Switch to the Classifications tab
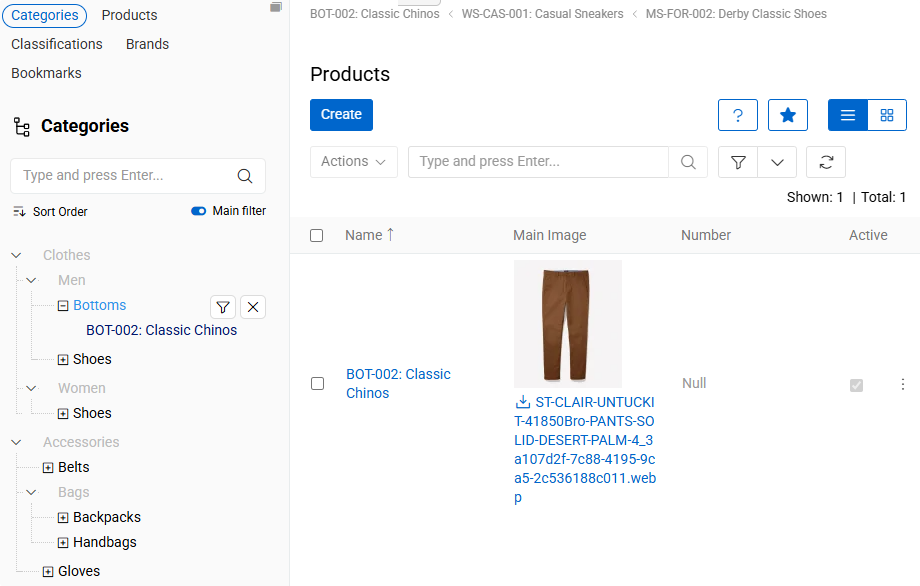The width and height of the screenshot is (920, 586). tap(57, 44)
